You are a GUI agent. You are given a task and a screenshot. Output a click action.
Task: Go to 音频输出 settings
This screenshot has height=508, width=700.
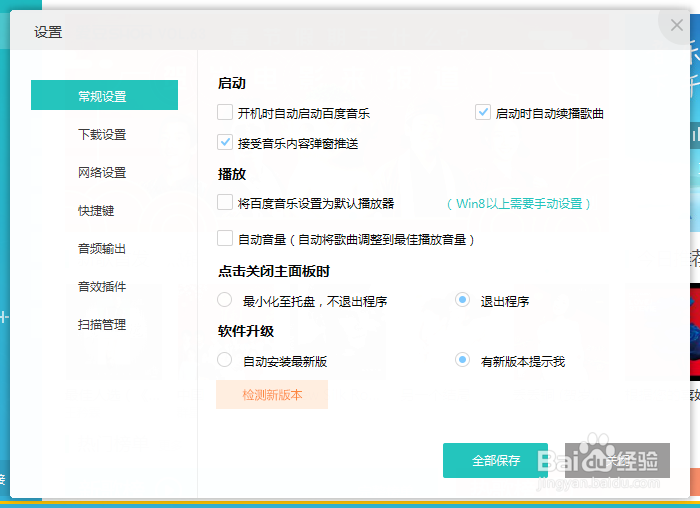(x=102, y=249)
